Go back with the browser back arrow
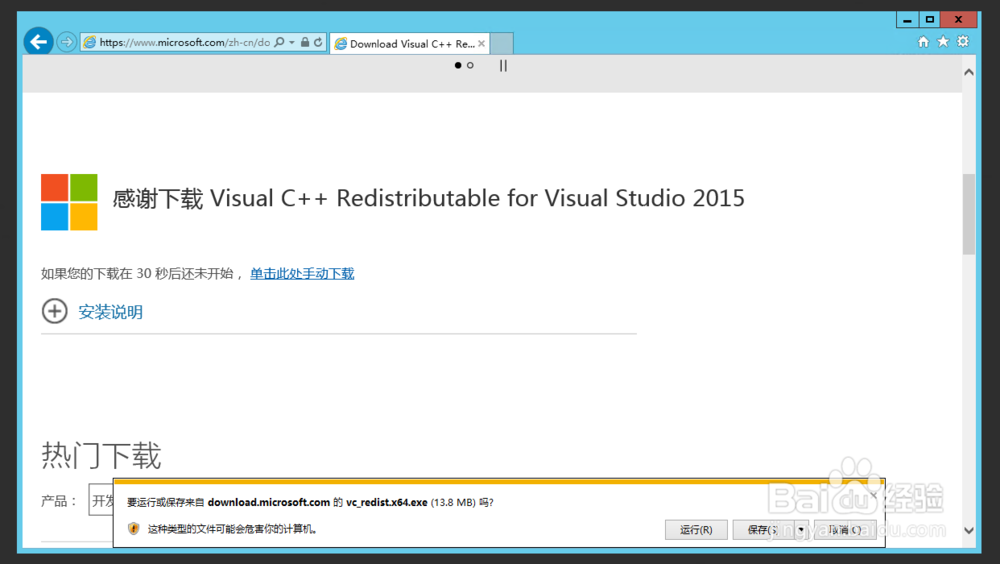The image size is (1000, 564). (x=38, y=42)
